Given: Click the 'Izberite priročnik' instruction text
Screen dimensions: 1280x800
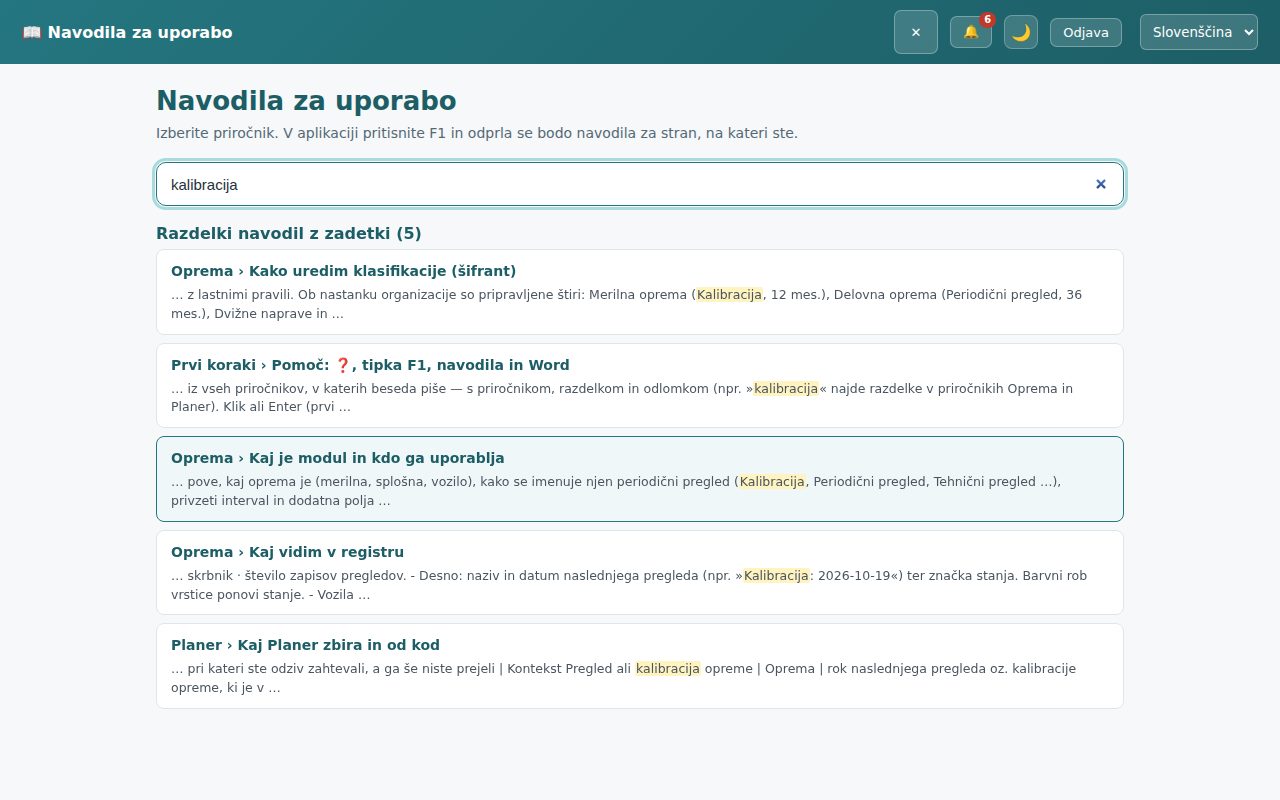Looking at the screenshot, I should pos(477,133).
